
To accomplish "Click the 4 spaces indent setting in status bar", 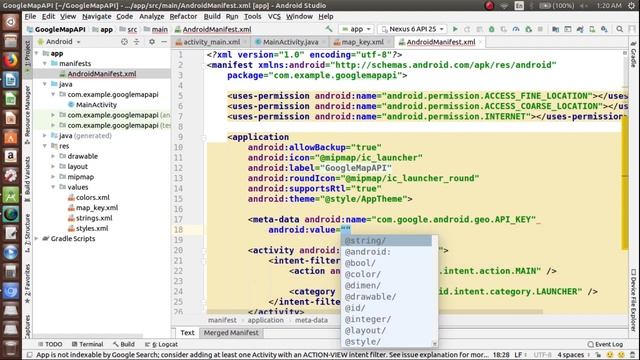I will (570, 355).
